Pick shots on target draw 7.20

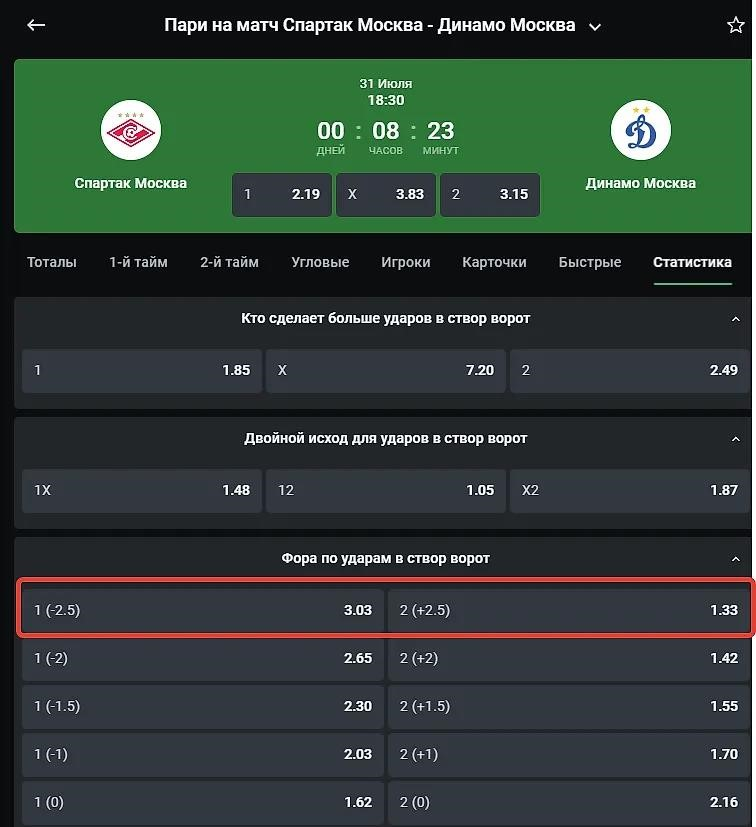point(386,370)
